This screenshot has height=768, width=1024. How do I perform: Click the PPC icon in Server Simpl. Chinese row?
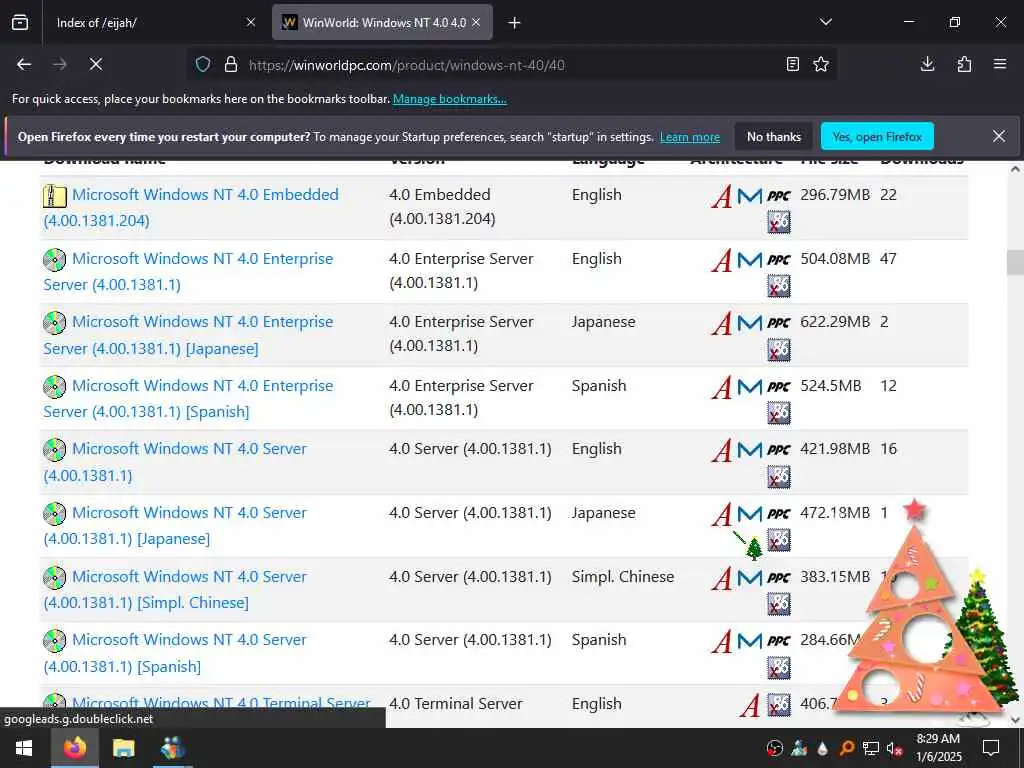778,578
